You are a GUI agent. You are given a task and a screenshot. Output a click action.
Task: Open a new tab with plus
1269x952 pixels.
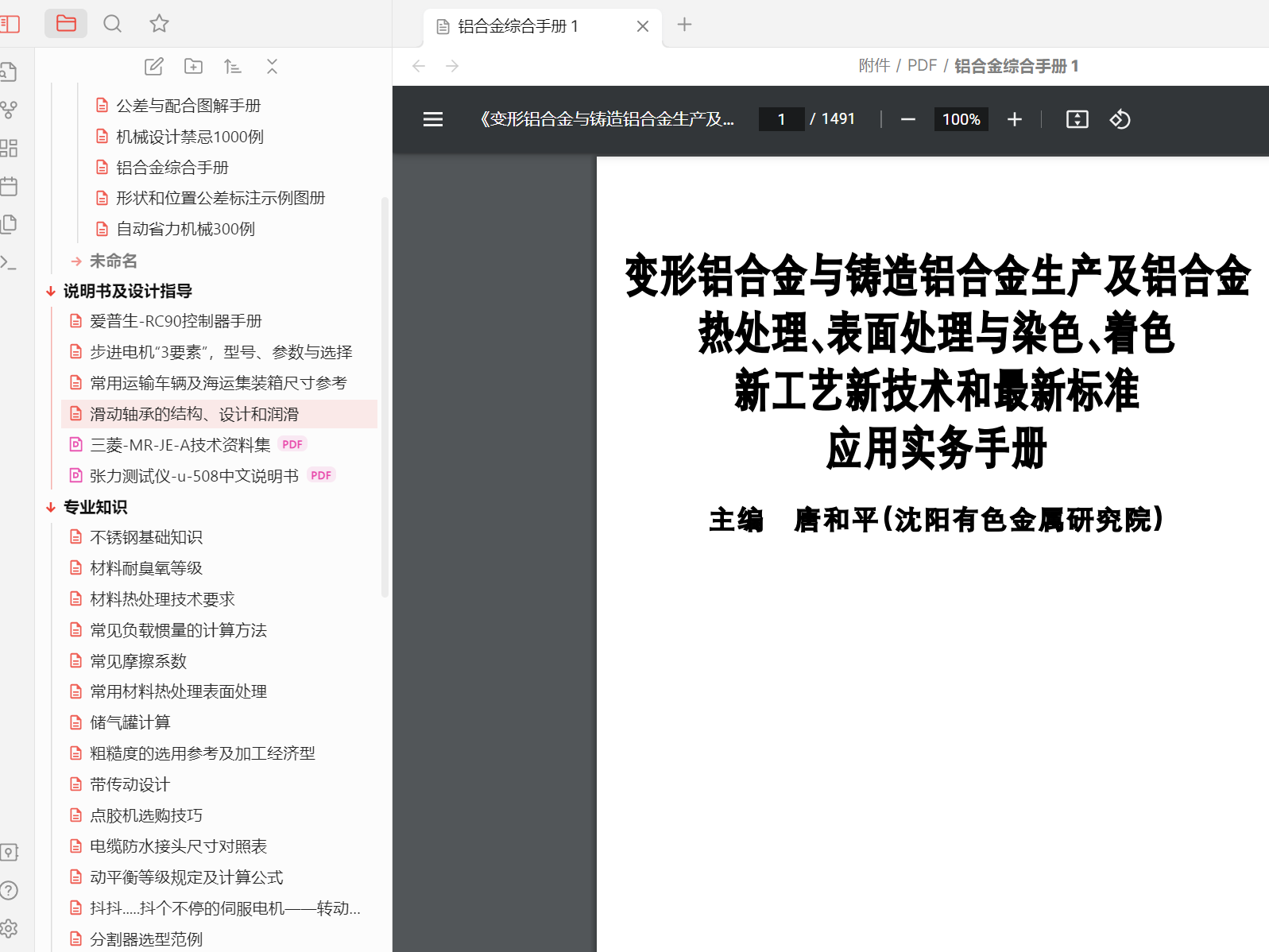point(684,25)
